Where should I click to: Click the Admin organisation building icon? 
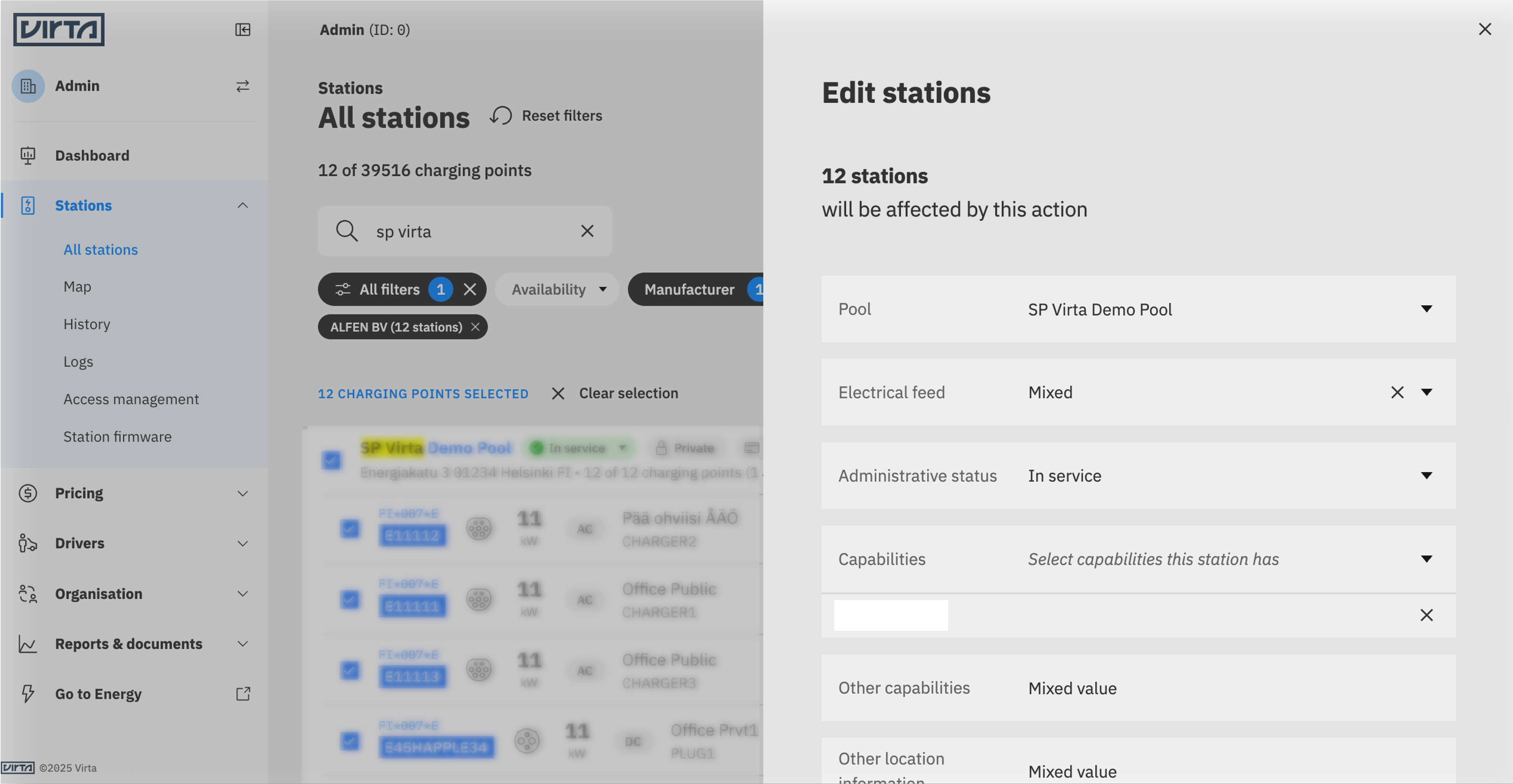click(28, 86)
